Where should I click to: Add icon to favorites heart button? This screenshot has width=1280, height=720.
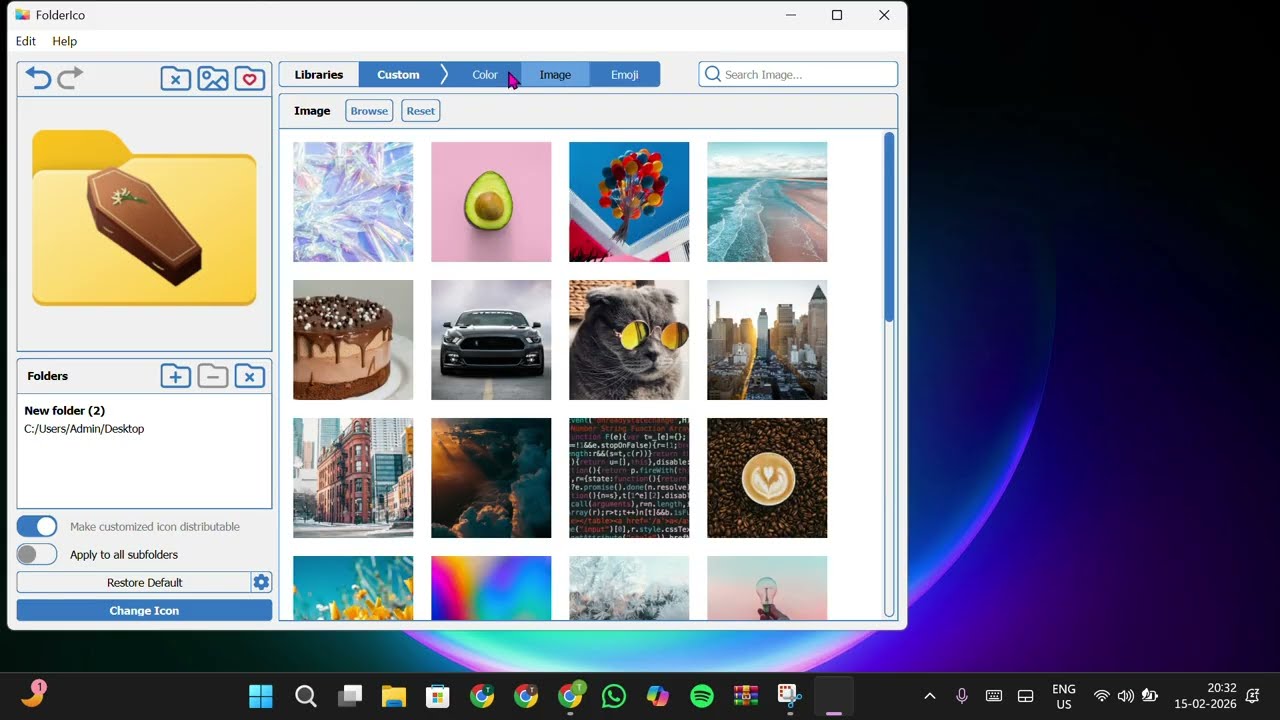(x=250, y=78)
